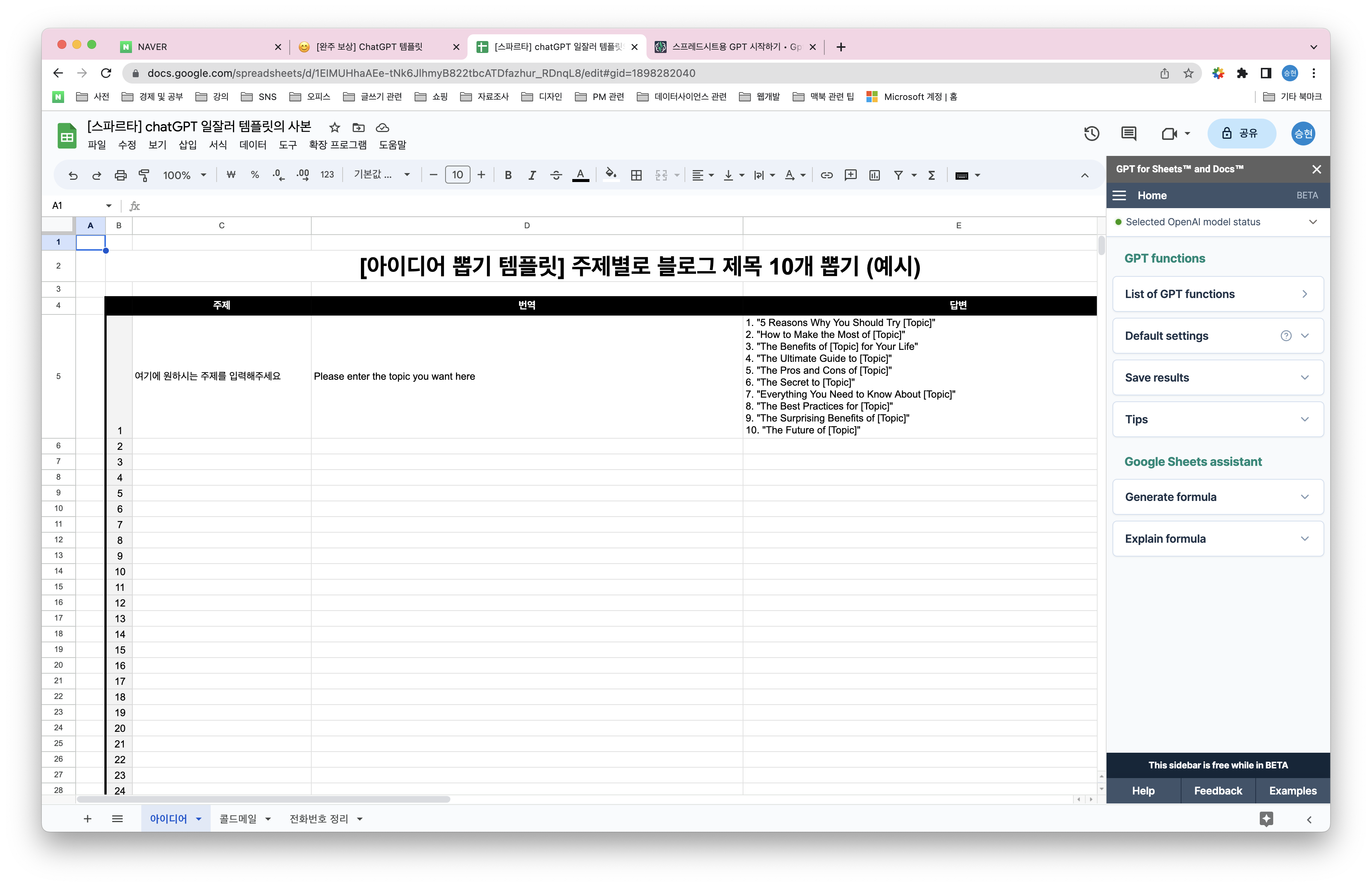The width and height of the screenshot is (1372, 887).
Task: Select the paint format tool
Action: (144, 175)
